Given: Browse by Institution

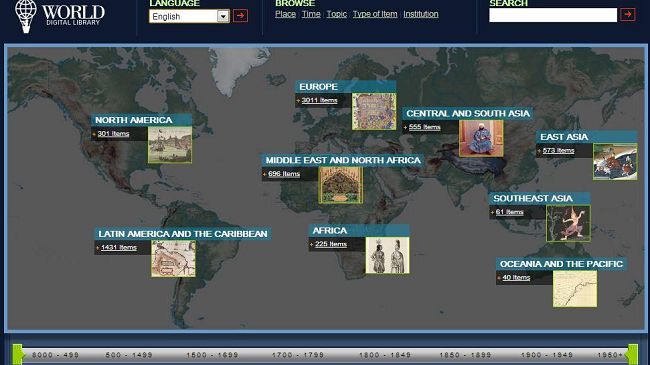Looking at the screenshot, I should (x=421, y=14).
